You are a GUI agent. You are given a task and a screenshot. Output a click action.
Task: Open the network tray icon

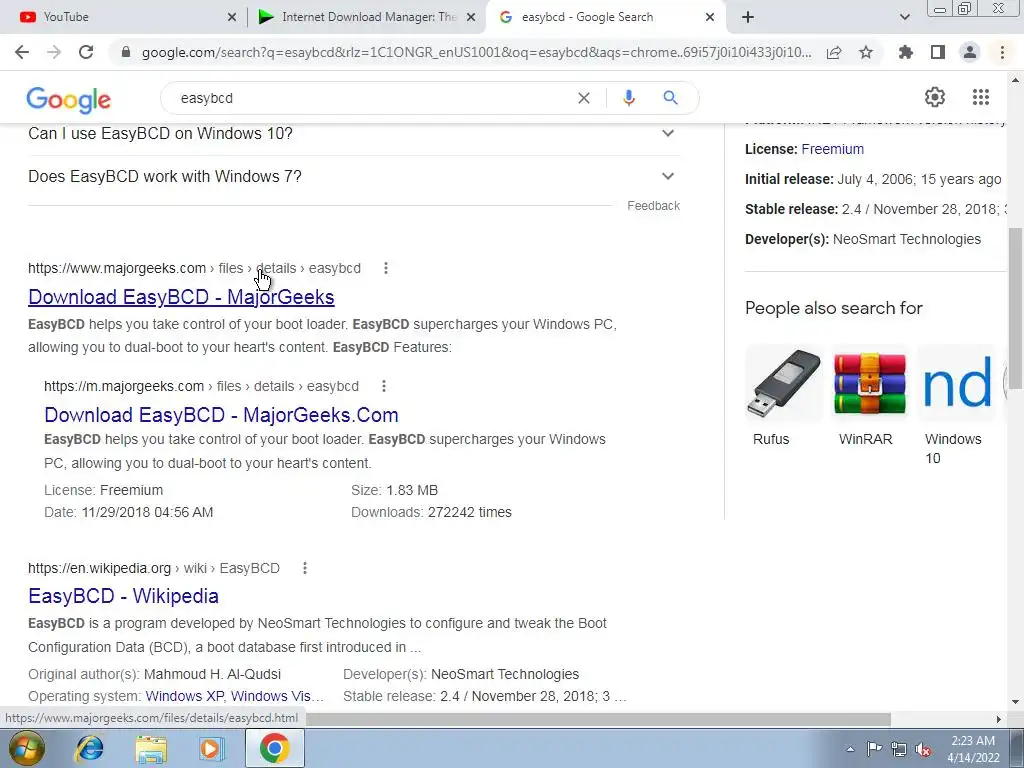pos(899,750)
